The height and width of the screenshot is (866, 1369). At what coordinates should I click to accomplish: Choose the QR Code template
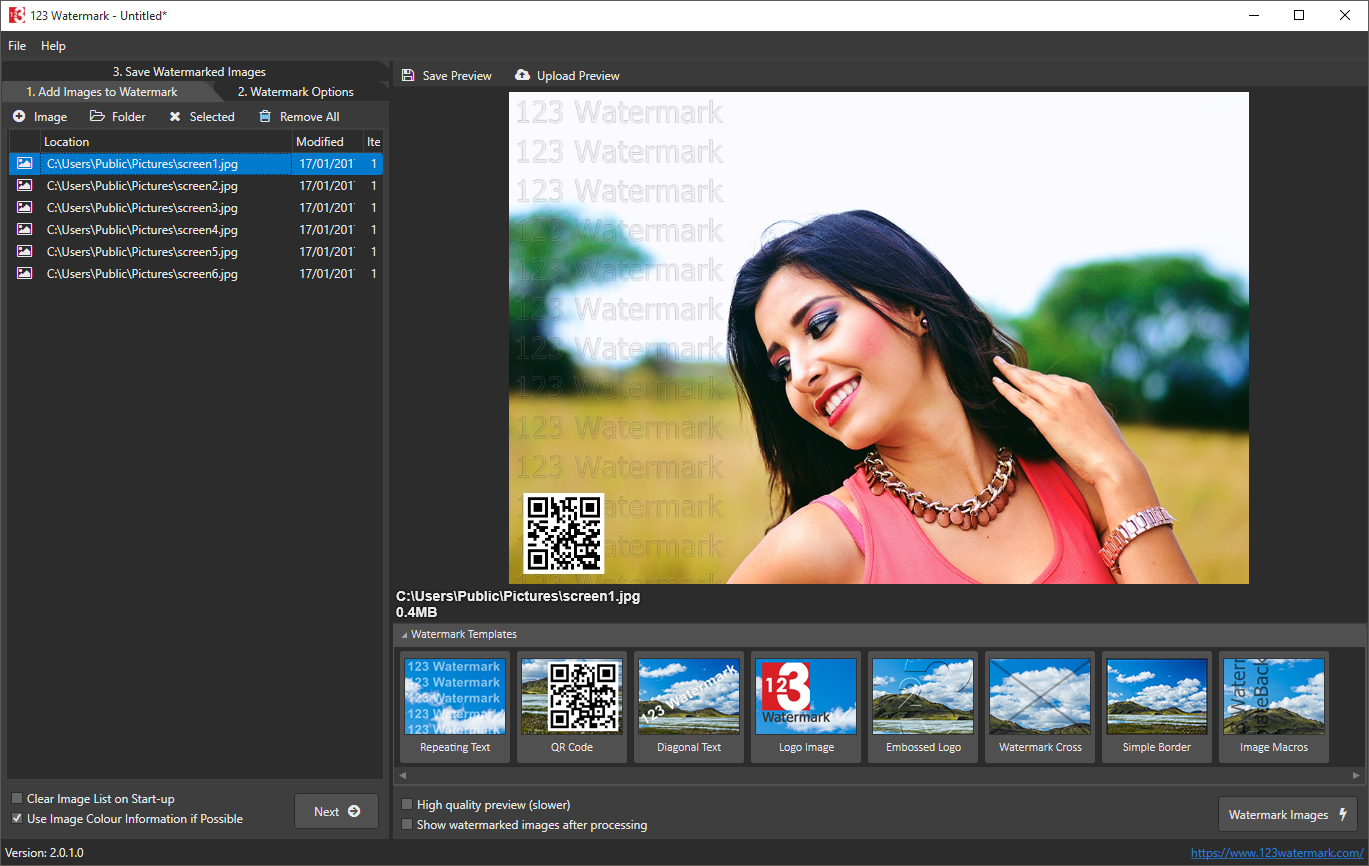[x=572, y=707]
